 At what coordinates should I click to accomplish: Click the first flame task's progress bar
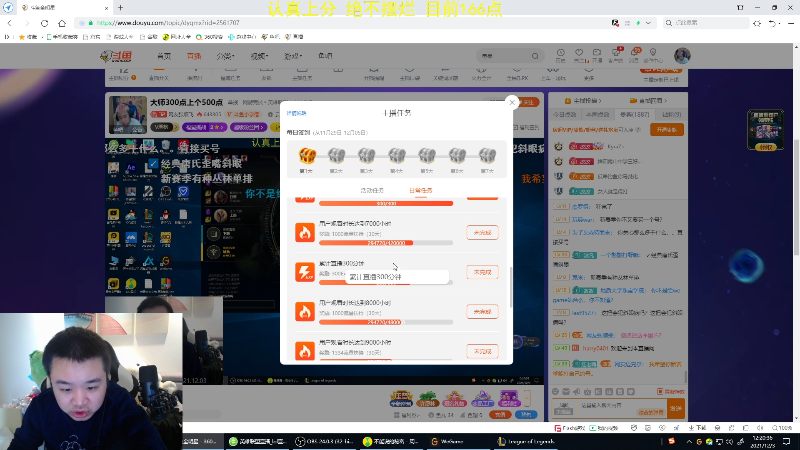coord(386,243)
